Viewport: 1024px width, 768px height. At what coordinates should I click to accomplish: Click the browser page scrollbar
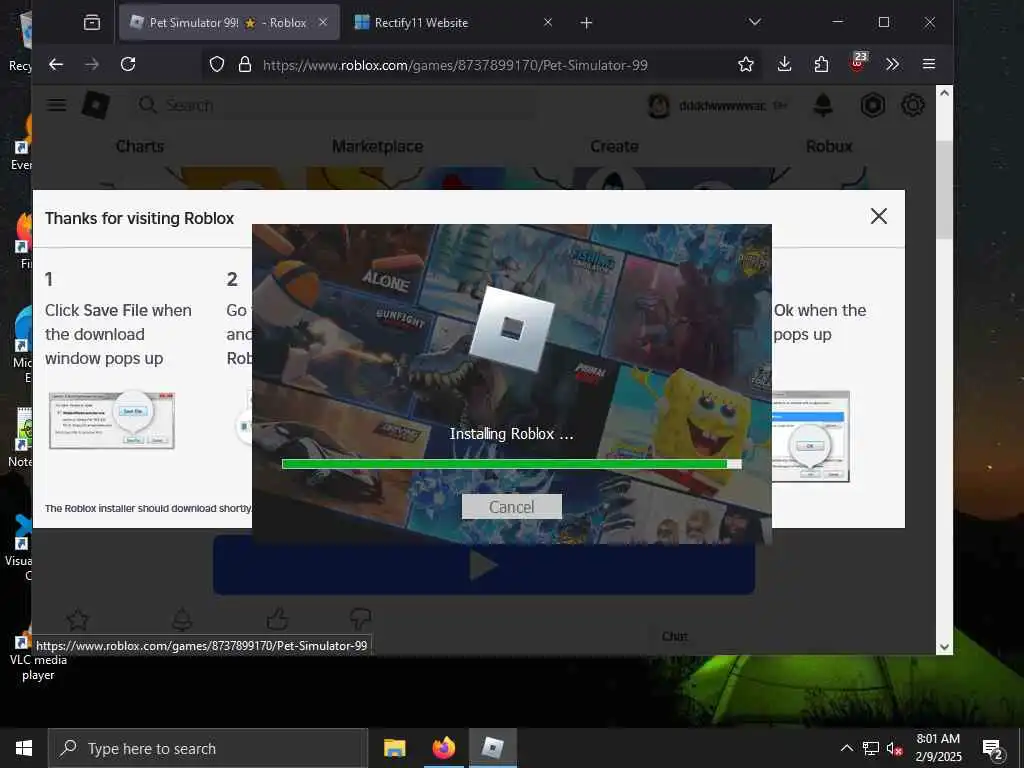click(944, 189)
